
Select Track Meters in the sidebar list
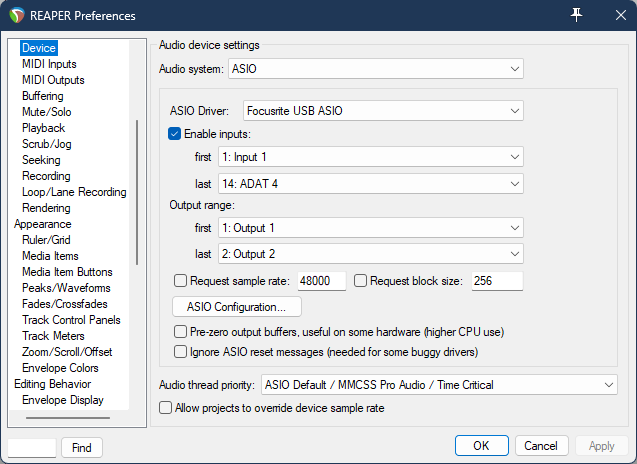(54, 336)
